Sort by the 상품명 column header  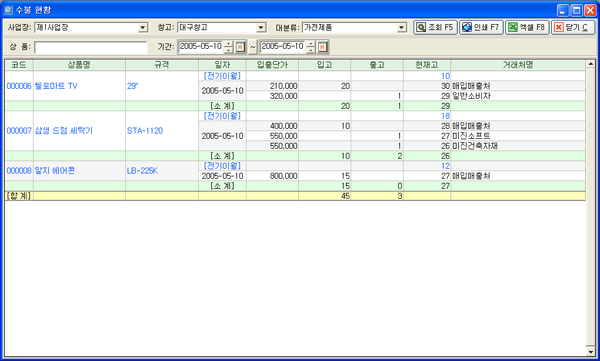point(79,65)
